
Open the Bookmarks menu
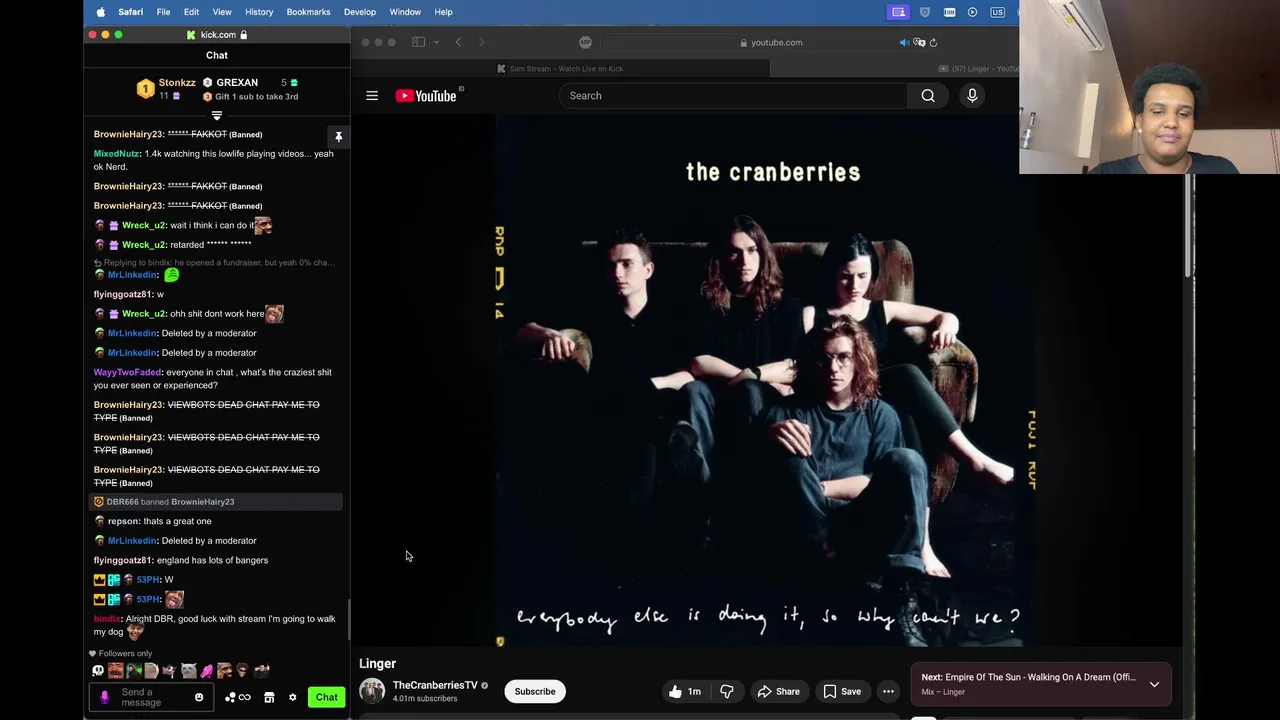point(308,12)
